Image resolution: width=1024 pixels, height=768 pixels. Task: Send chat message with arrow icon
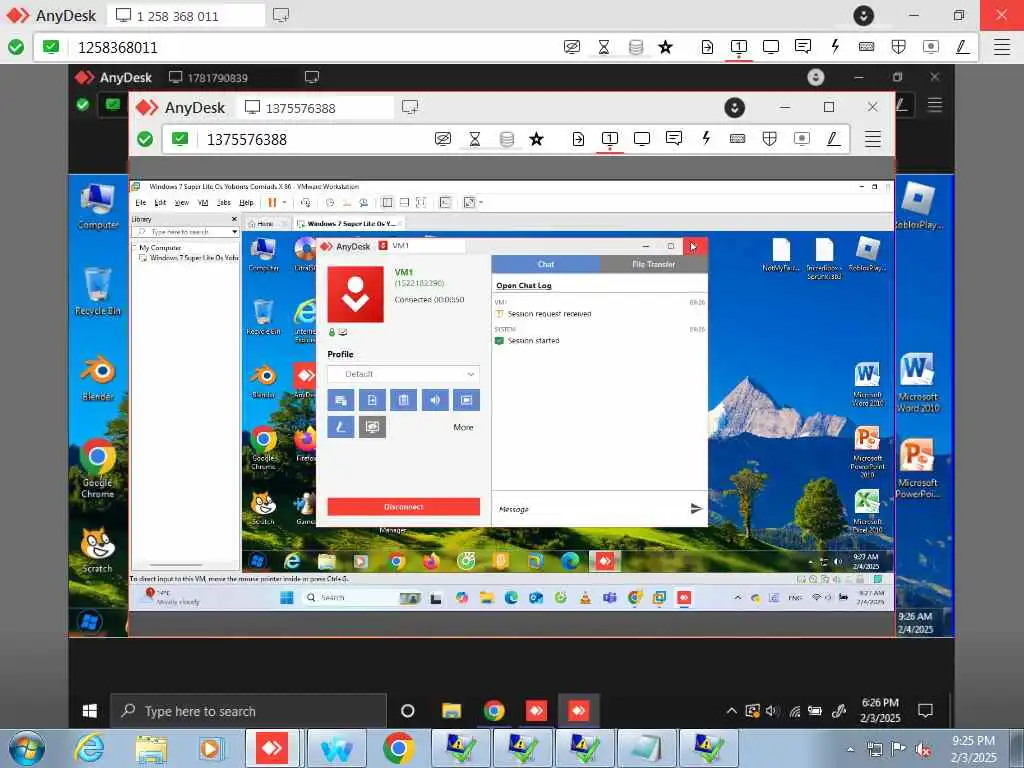[x=696, y=508]
